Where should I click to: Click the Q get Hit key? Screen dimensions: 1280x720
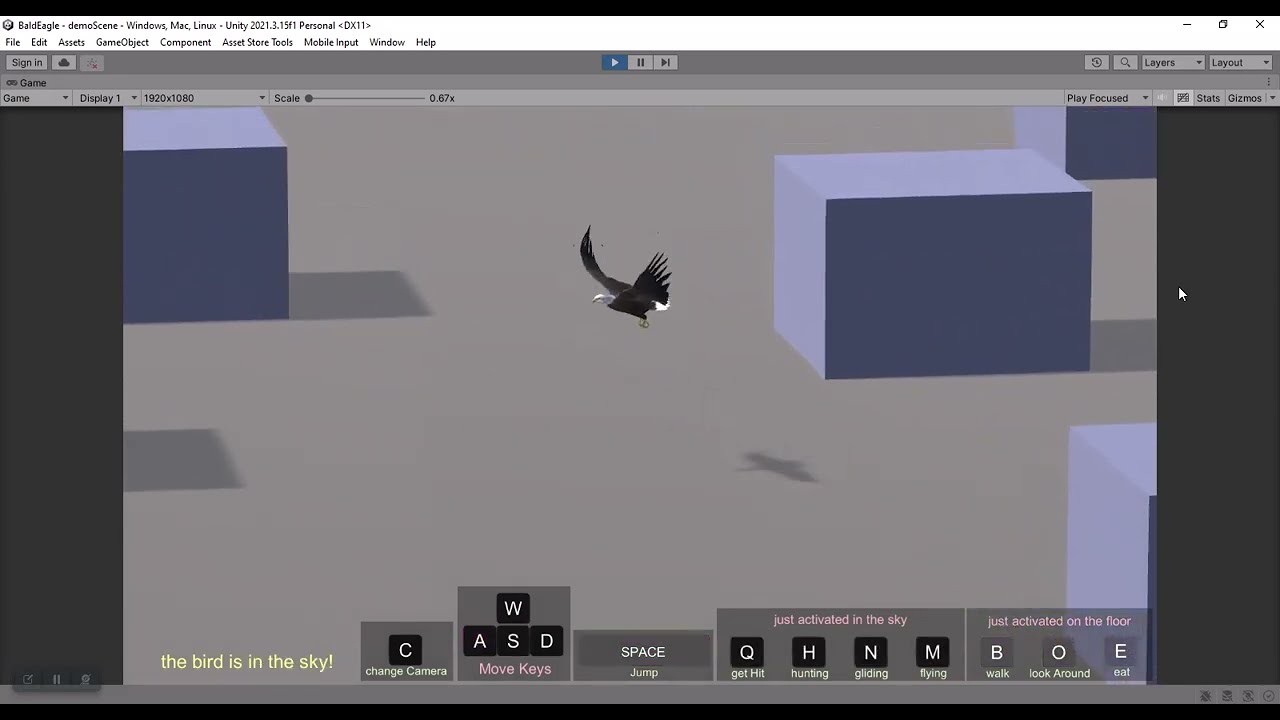[747, 652]
